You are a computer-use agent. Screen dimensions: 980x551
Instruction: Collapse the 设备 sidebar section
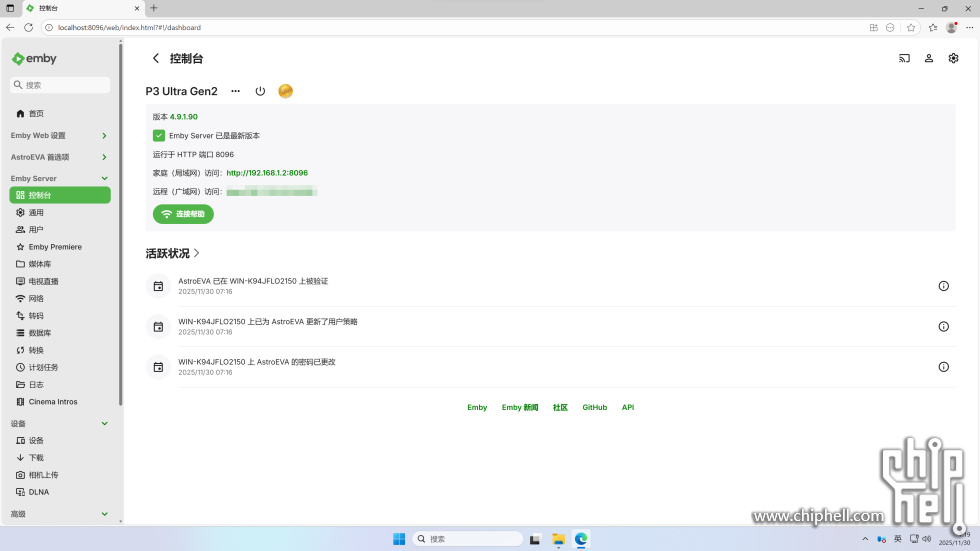pos(105,424)
